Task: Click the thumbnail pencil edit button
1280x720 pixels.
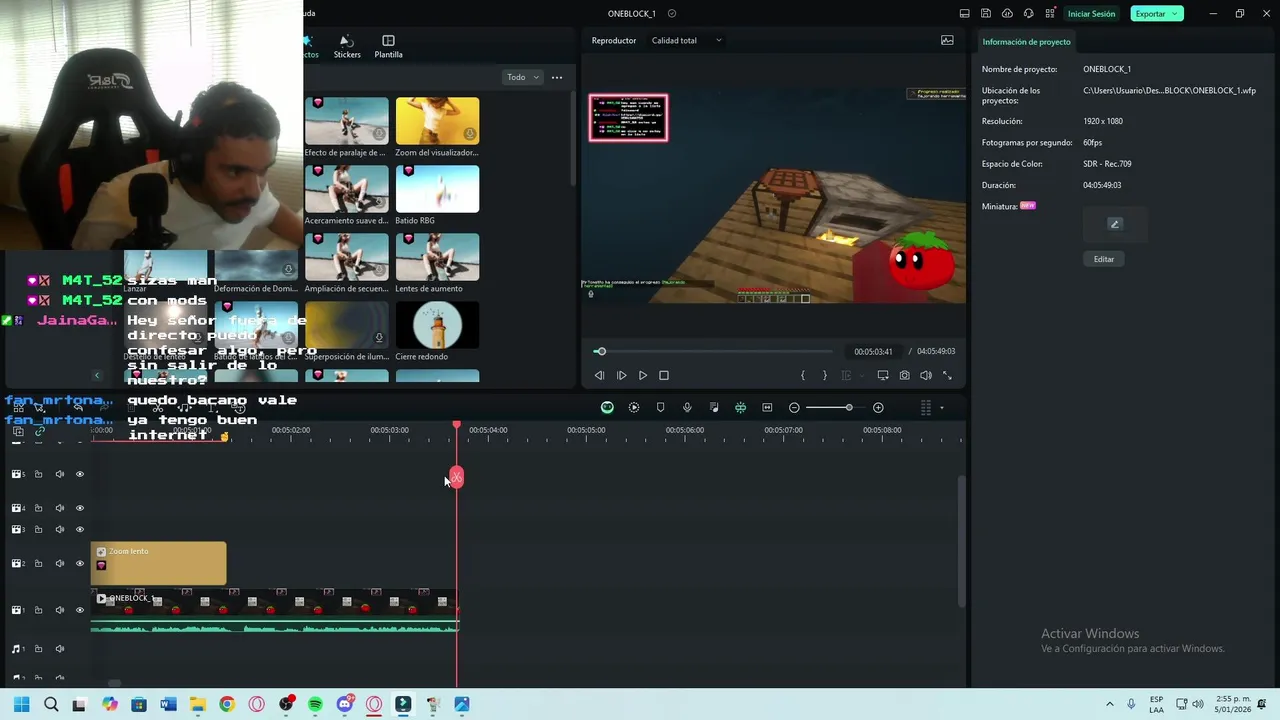Action: coord(1115,224)
